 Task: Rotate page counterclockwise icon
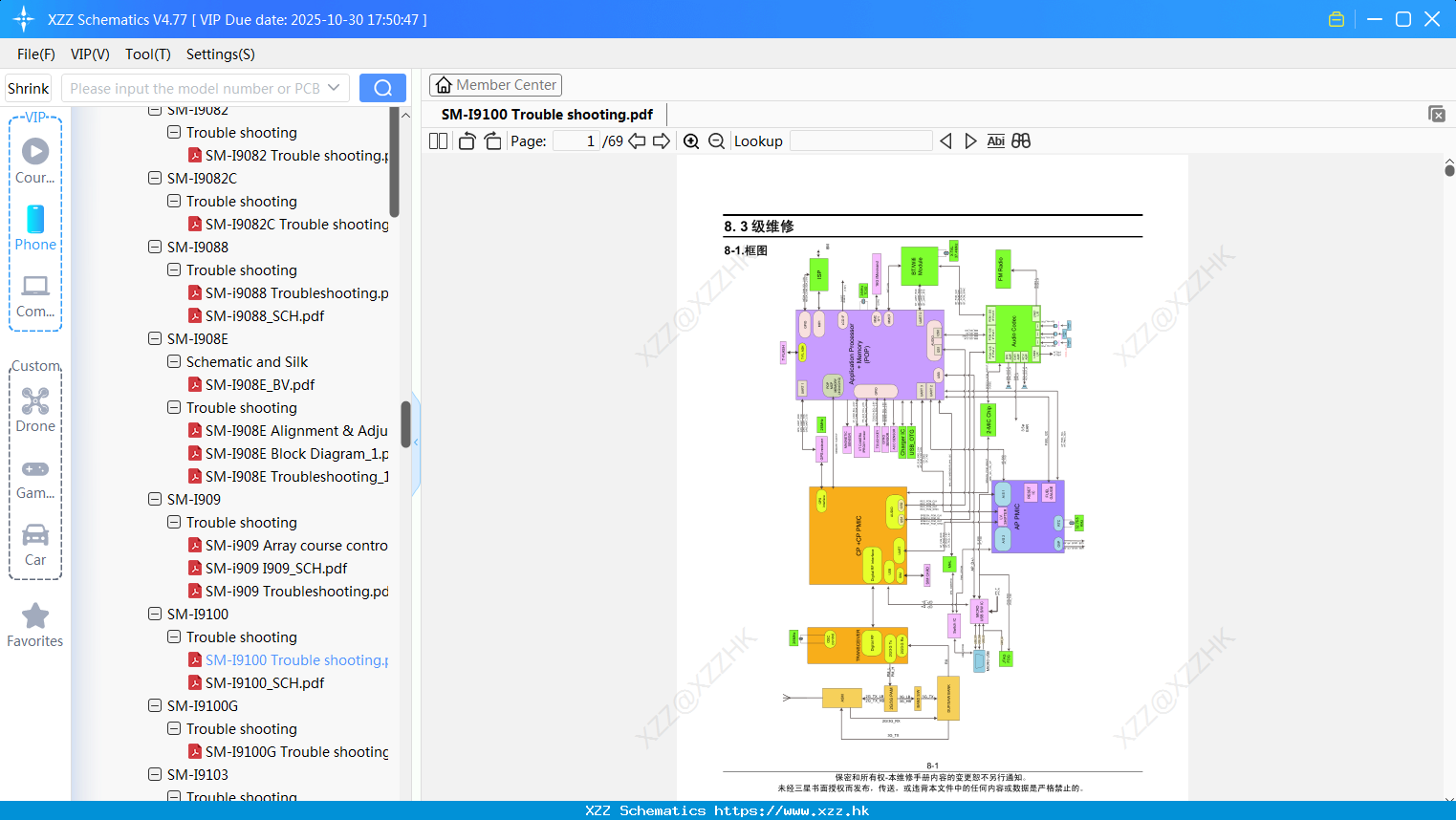467,140
